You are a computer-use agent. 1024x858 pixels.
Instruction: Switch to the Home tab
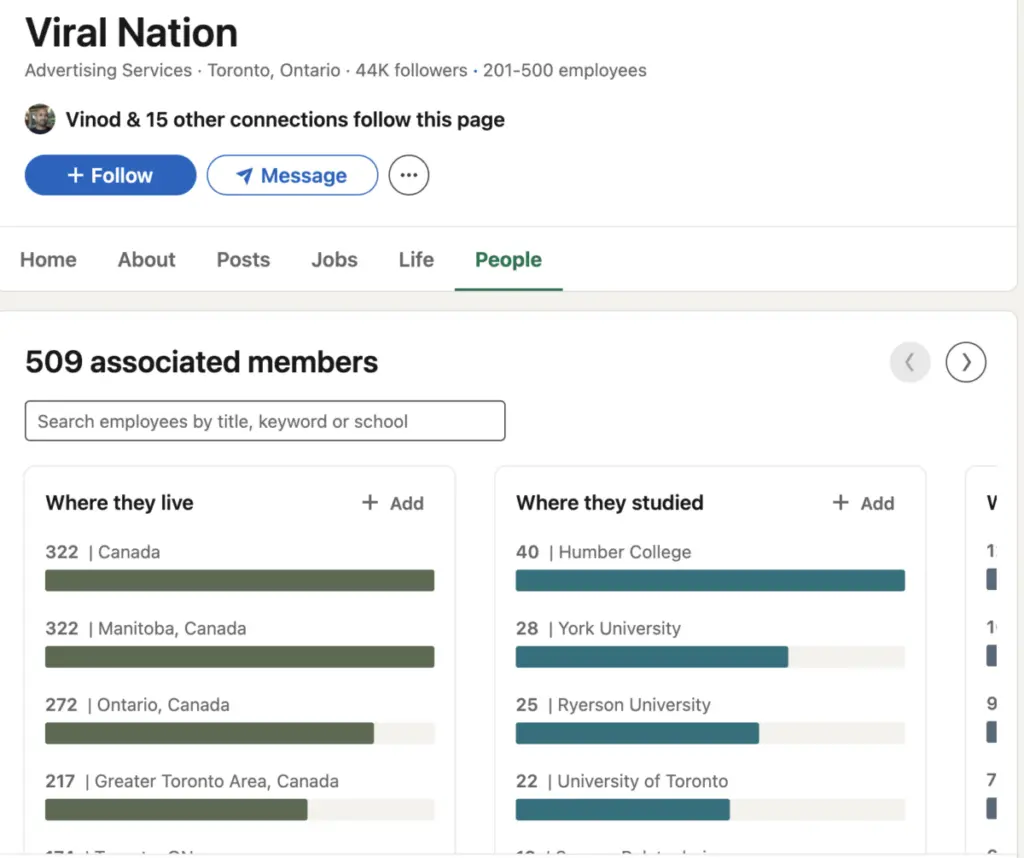[48, 259]
